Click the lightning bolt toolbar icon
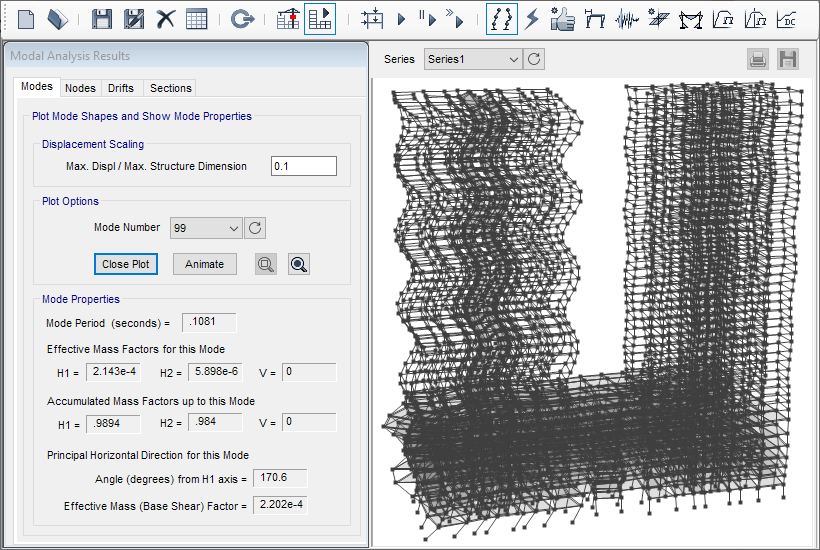This screenshot has width=820, height=550. pos(532,18)
